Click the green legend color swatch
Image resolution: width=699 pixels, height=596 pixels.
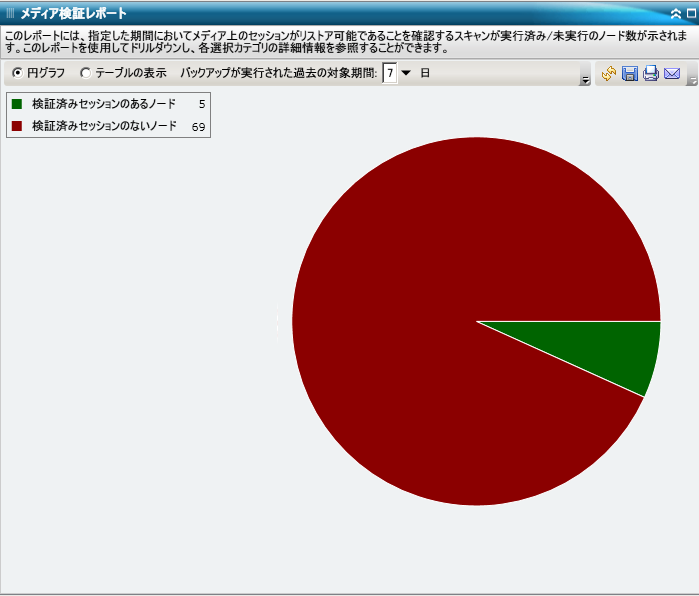point(17,104)
